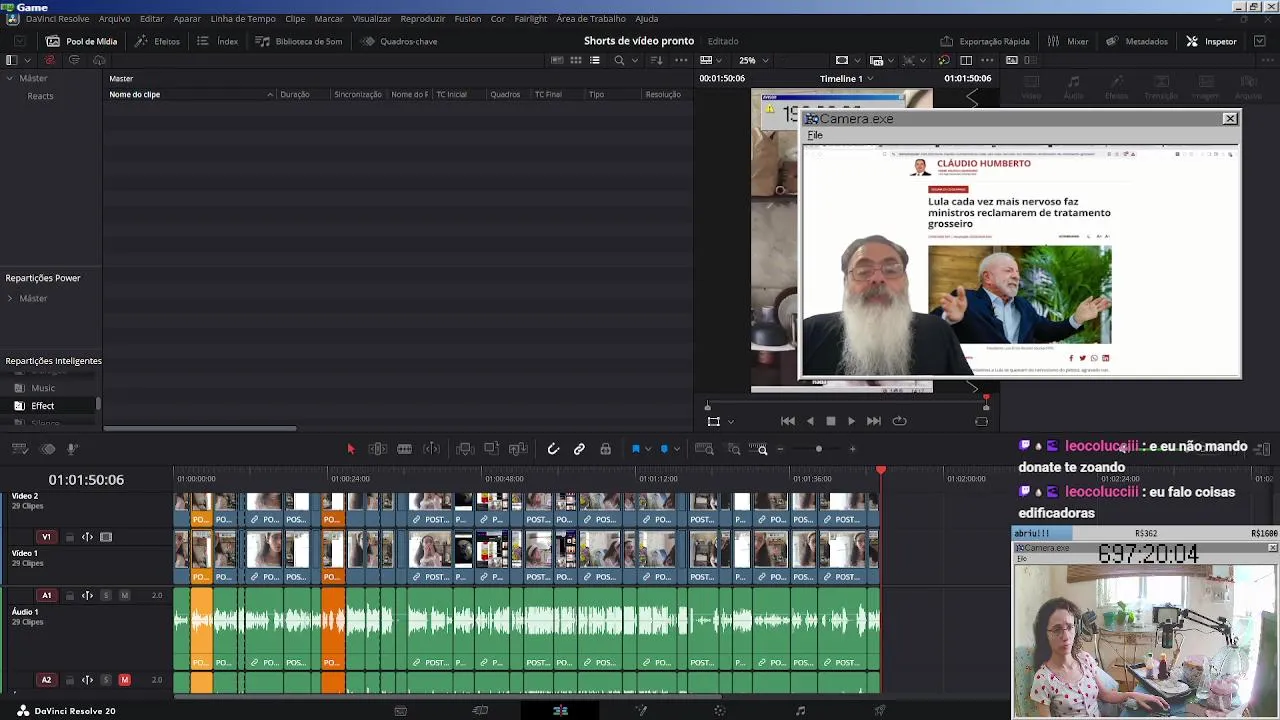This screenshot has height=720, width=1280.
Task: Click the custom zoom magnifier icon
Action: [759, 449]
